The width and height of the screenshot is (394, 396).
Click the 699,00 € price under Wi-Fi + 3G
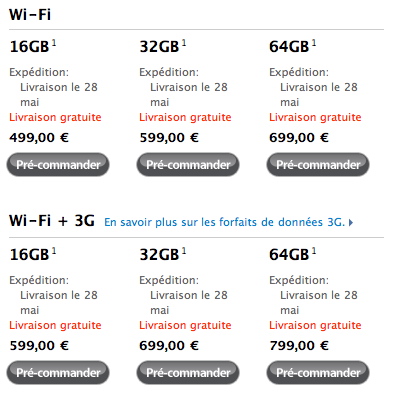pos(169,346)
